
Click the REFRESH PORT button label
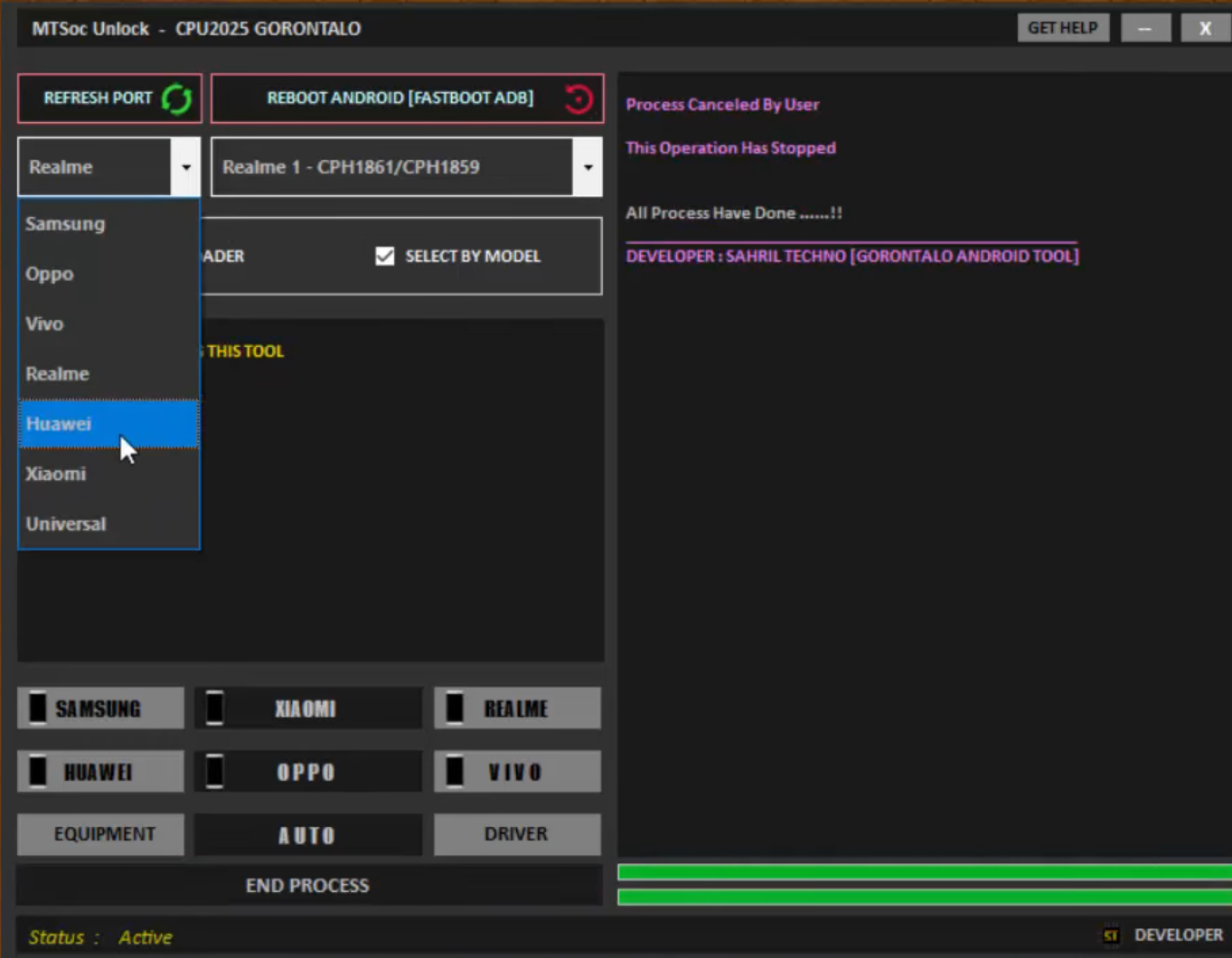click(98, 98)
